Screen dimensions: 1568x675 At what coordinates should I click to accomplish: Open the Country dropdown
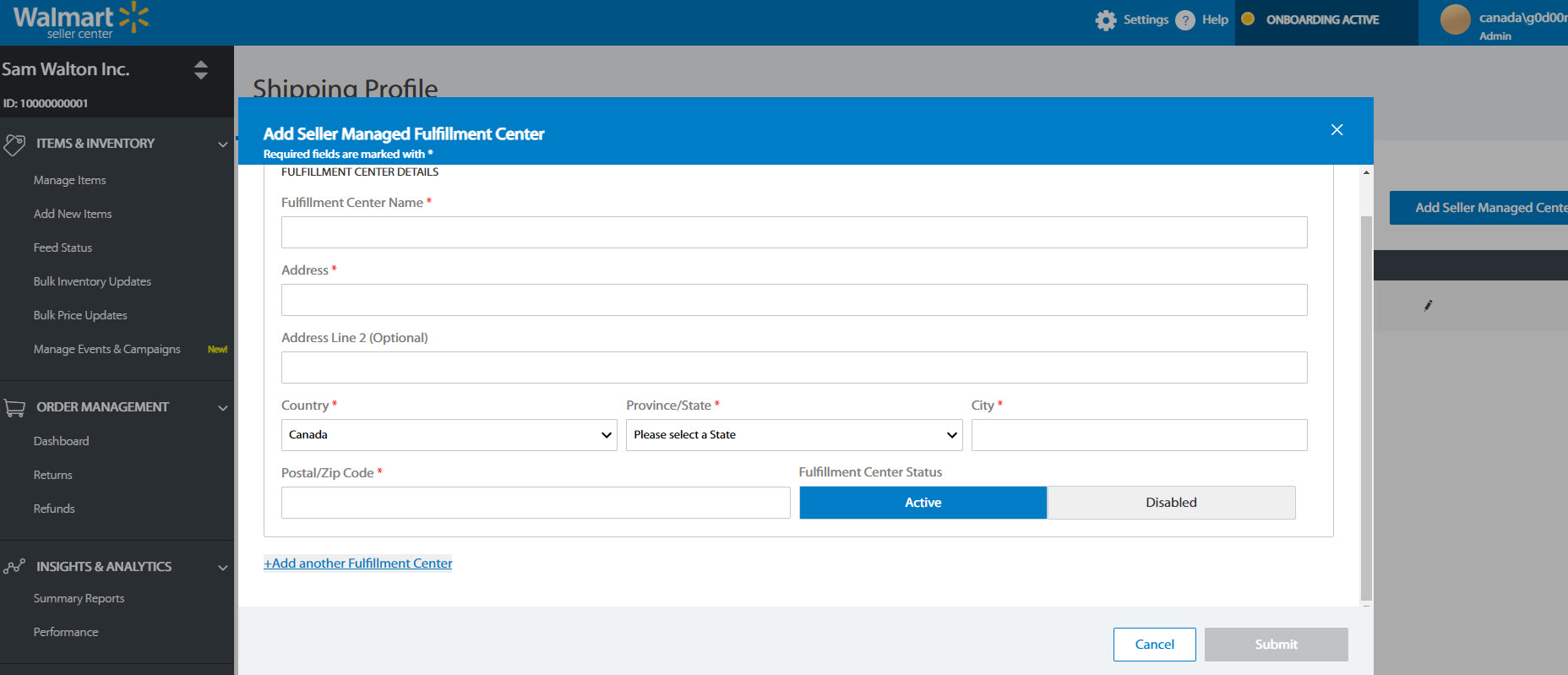tap(449, 435)
